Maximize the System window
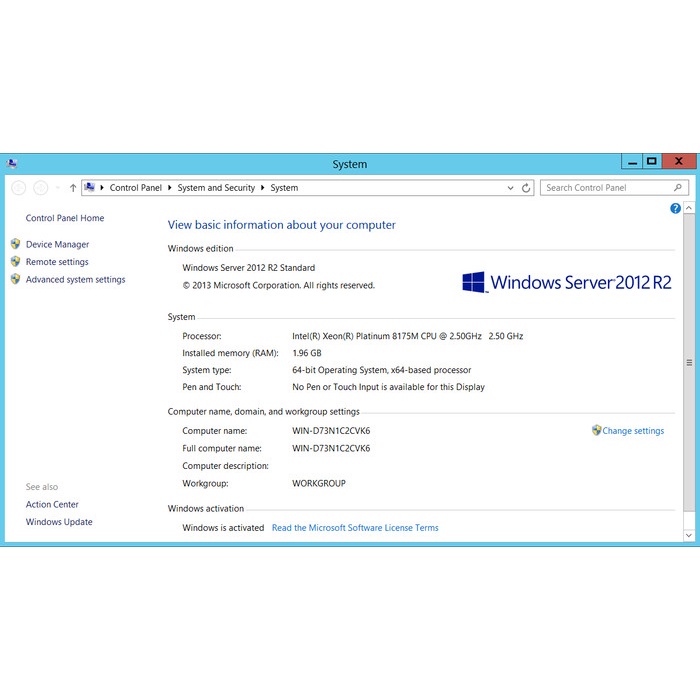 (652, 162)
